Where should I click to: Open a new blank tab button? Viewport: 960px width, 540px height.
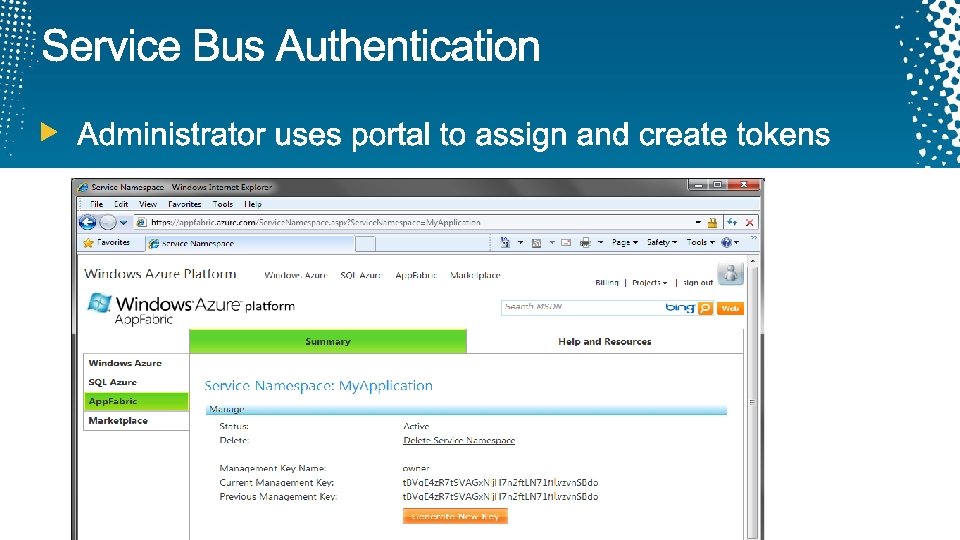point(366,244)
